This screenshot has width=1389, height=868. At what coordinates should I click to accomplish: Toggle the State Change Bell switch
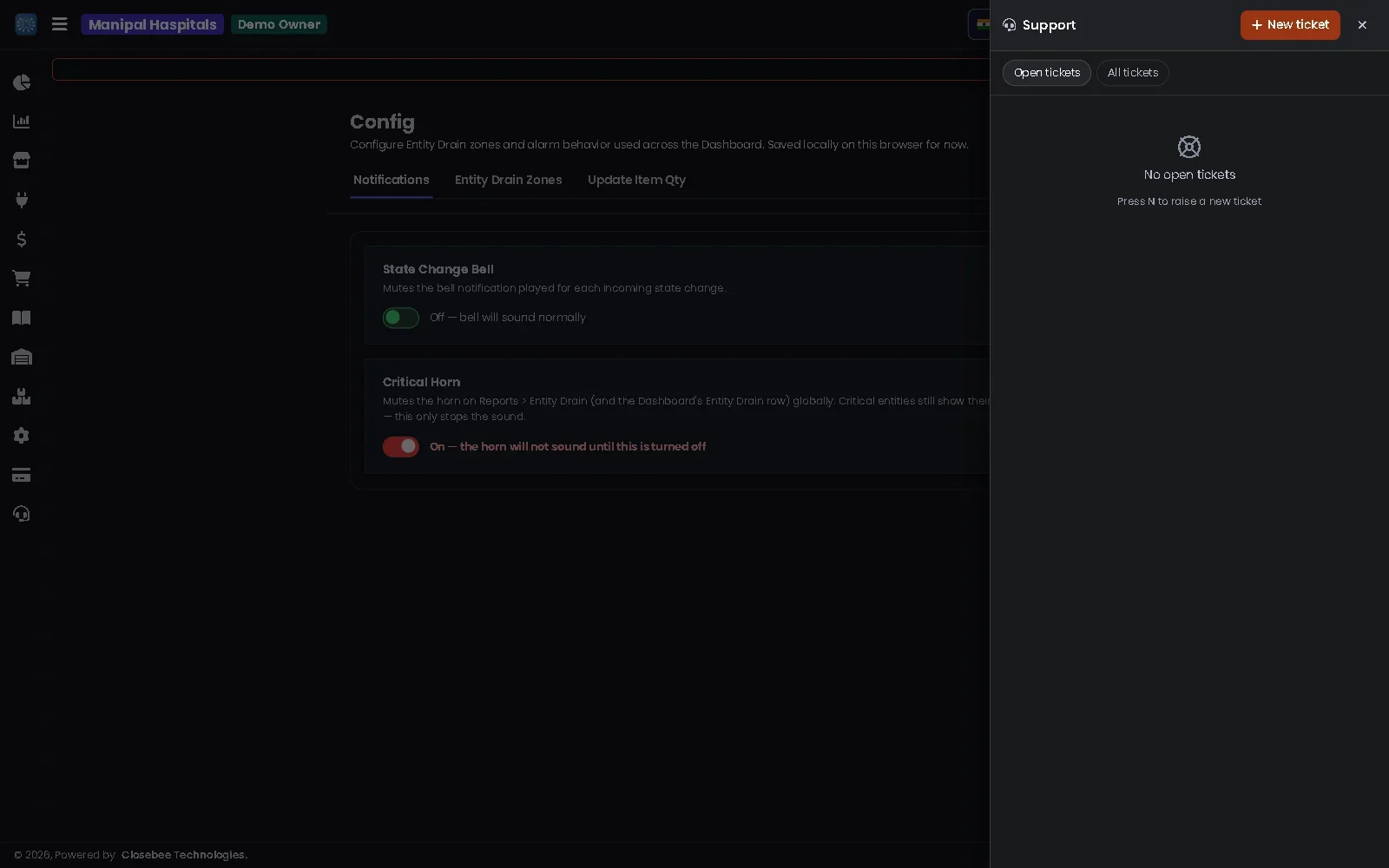pos(401,318)
